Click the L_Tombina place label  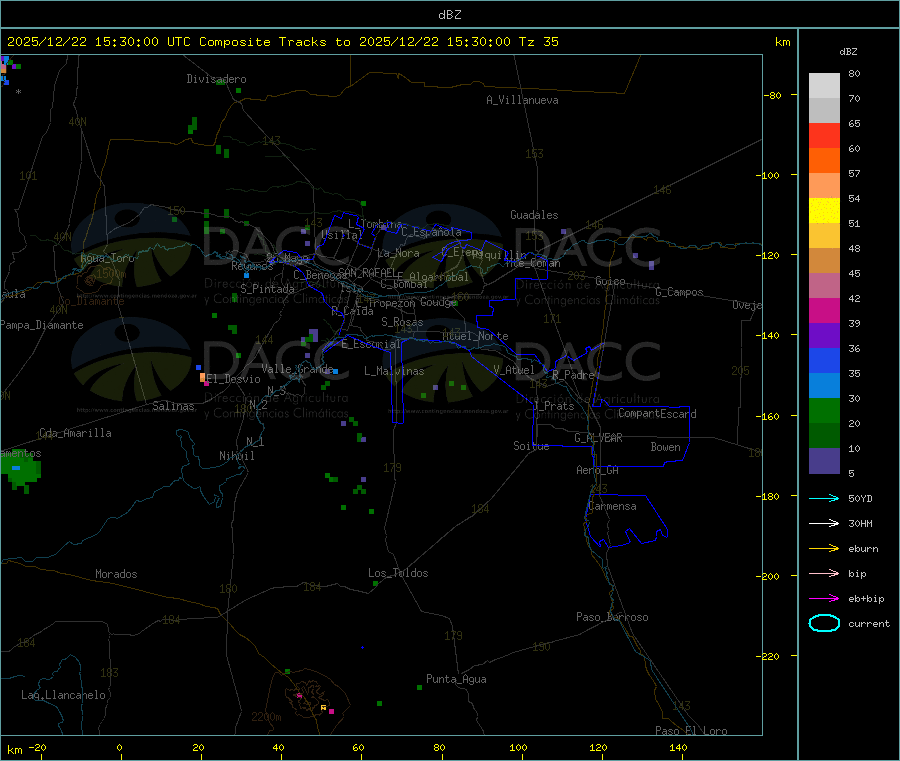pos(375,224)
